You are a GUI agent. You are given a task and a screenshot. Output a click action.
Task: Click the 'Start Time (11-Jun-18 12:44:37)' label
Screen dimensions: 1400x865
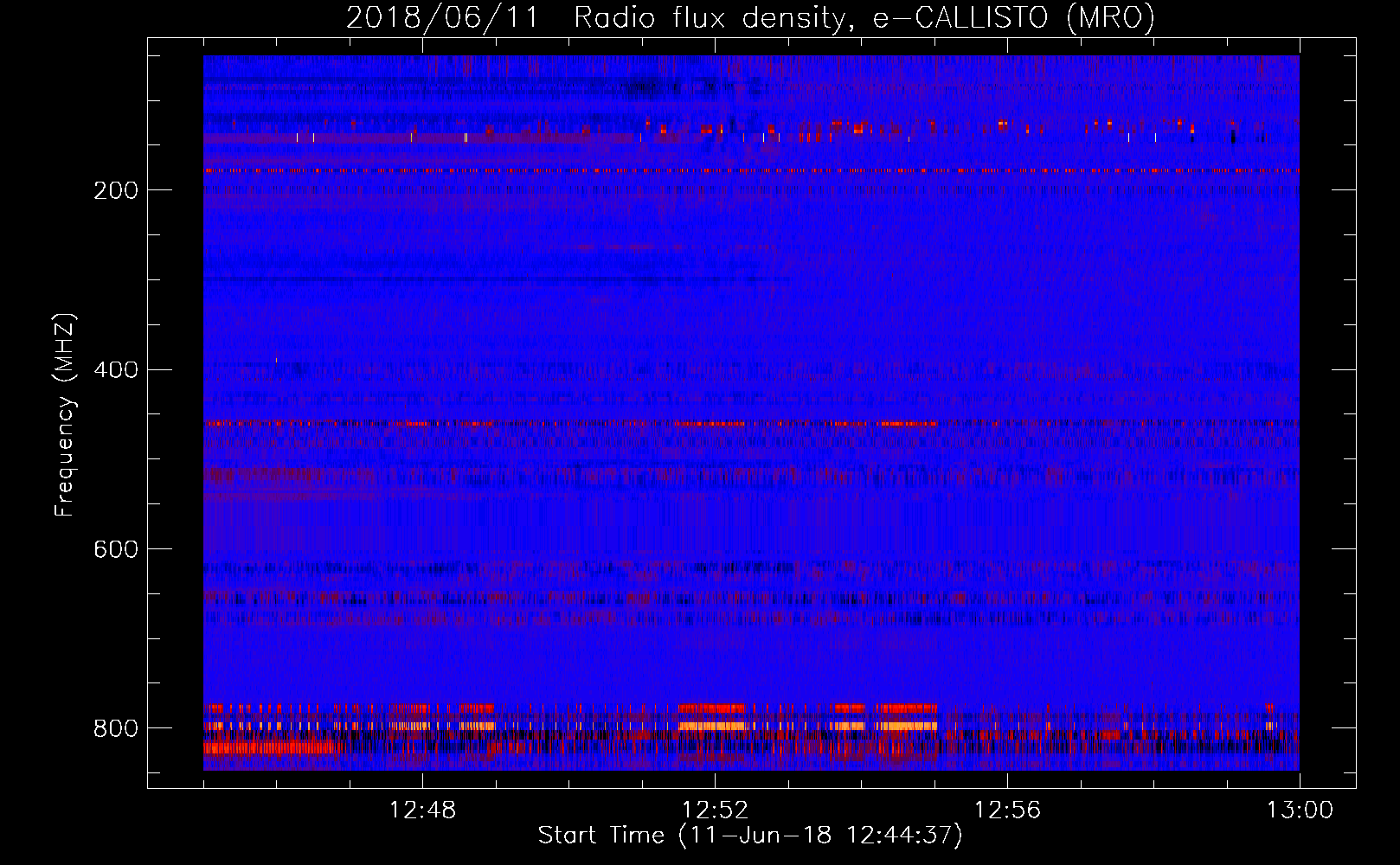(x=750, y=836)
